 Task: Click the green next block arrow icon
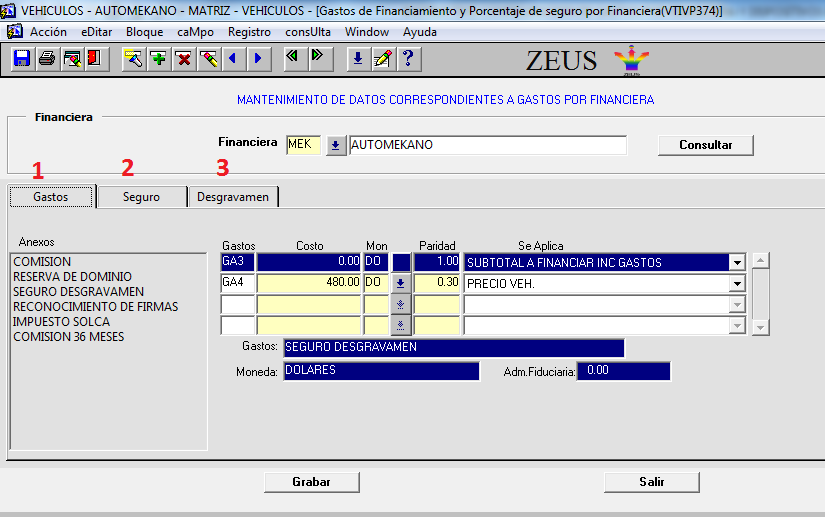(318, 58)
